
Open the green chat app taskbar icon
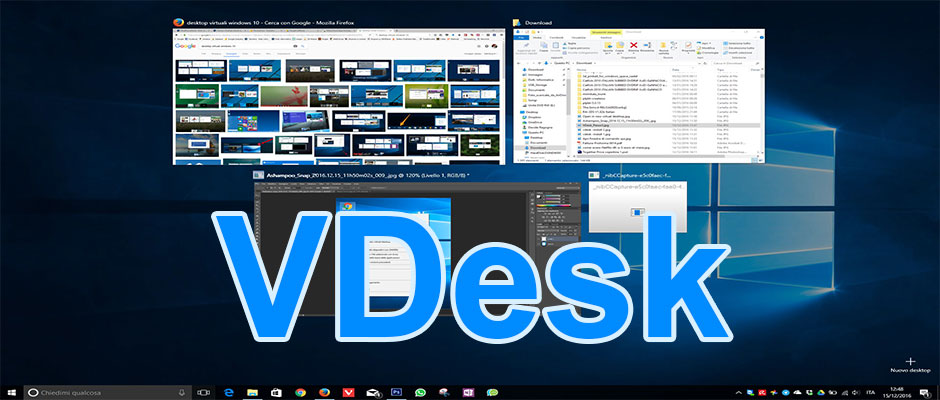[x=492, y=392]
